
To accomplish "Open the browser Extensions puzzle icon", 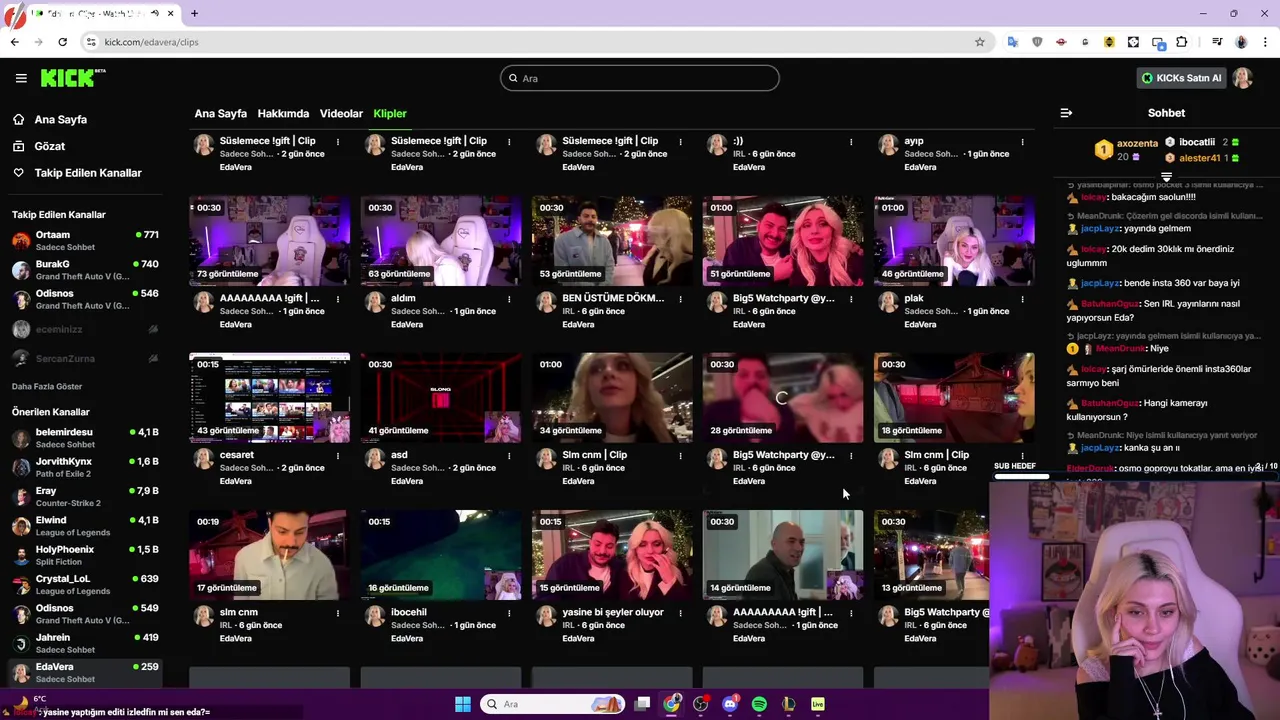I will (x=1182, y=42).
